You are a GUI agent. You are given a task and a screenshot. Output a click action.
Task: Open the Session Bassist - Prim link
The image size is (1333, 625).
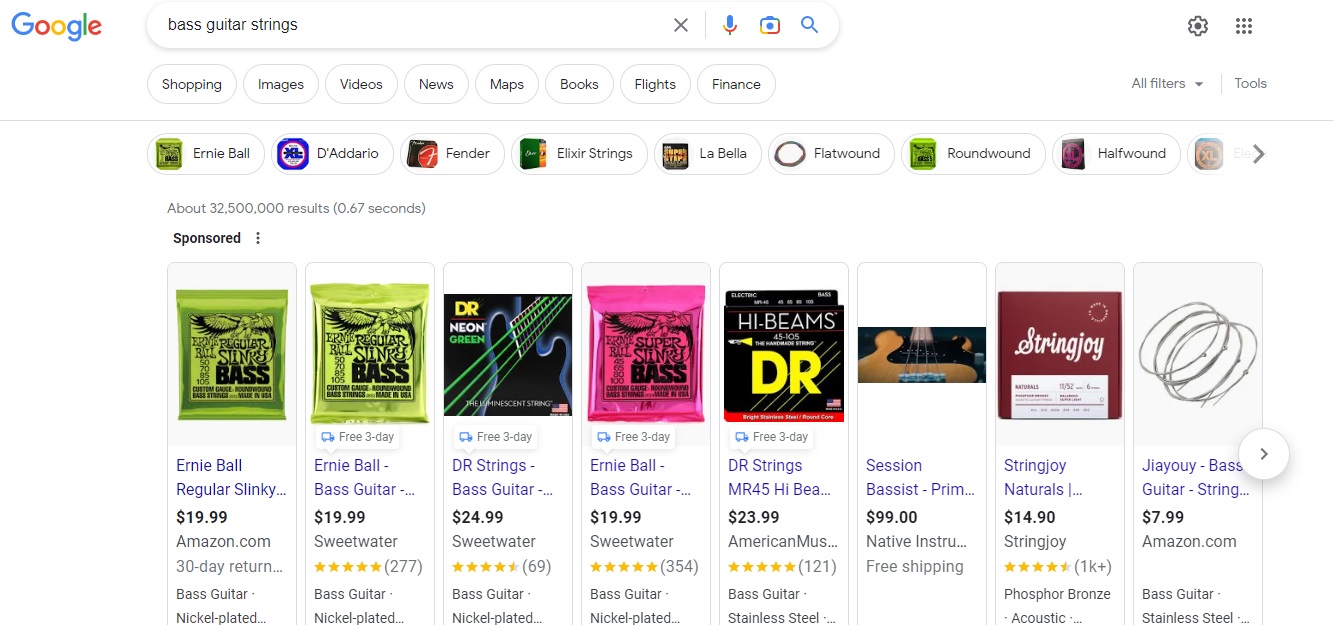click(920, 478)
